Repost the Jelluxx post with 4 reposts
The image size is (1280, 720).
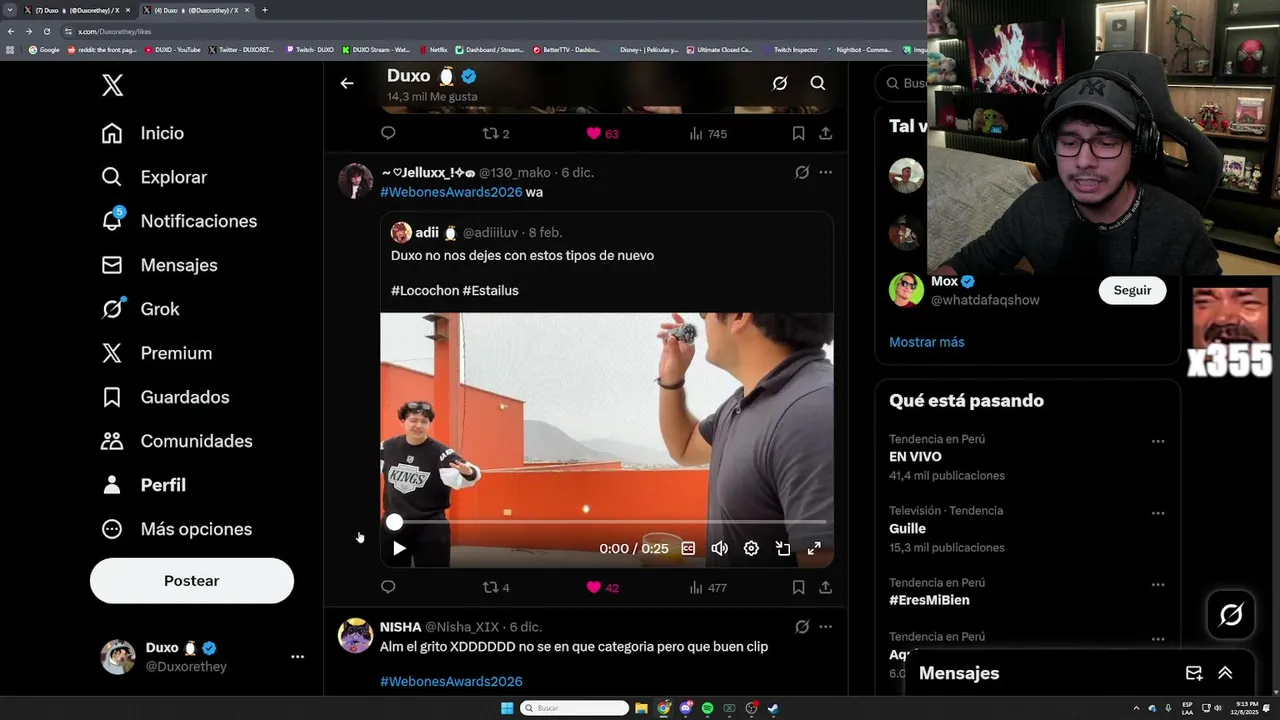(x=496, y=588)
